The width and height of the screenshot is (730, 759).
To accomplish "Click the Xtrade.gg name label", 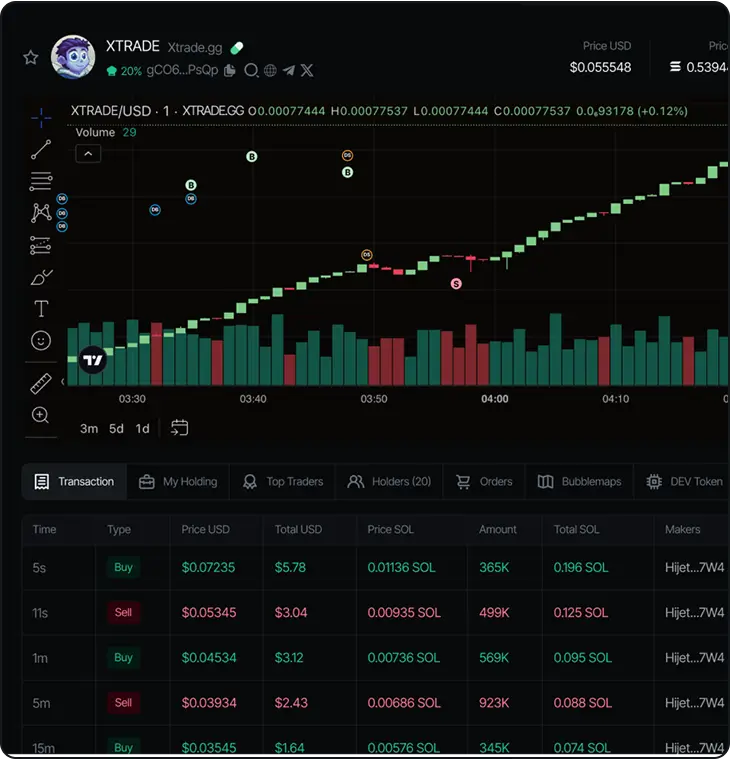I will click(x=195, y=47).
